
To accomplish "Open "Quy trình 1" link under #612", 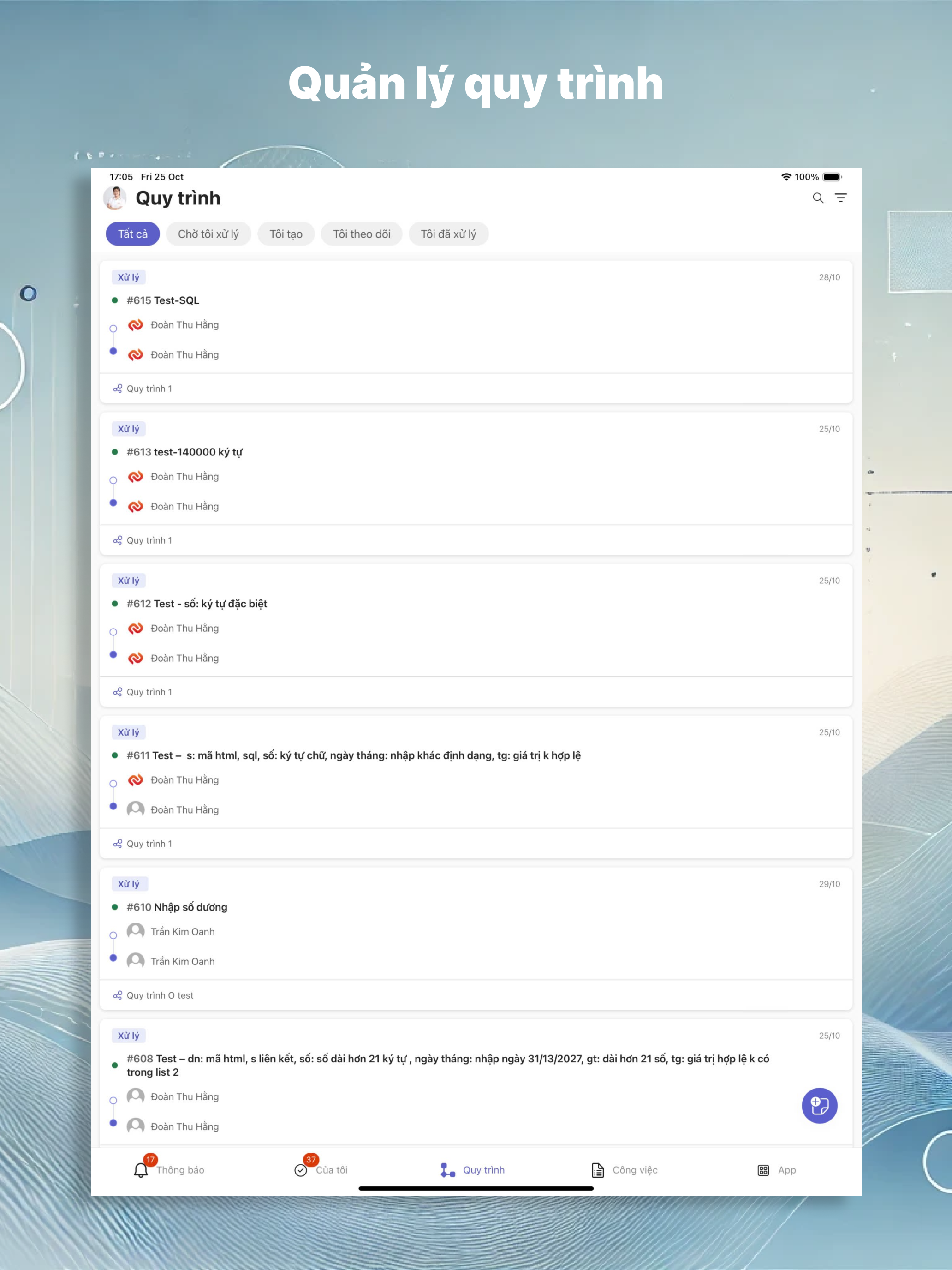I will (149, 692).
